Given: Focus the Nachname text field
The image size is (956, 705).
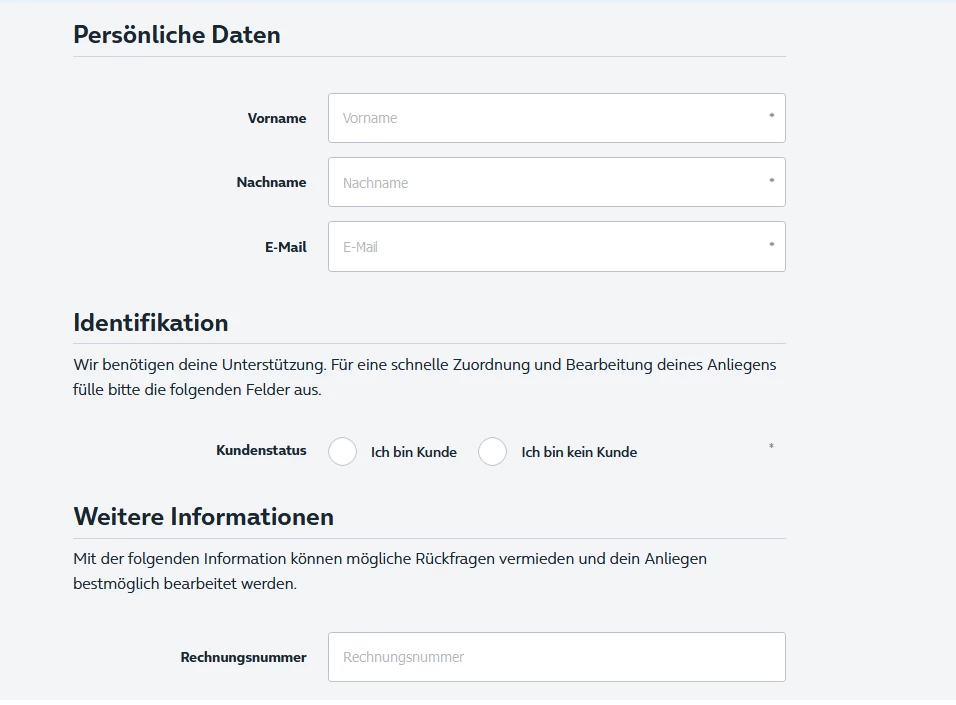Looking at the screenshot, I should pos(556,182).
